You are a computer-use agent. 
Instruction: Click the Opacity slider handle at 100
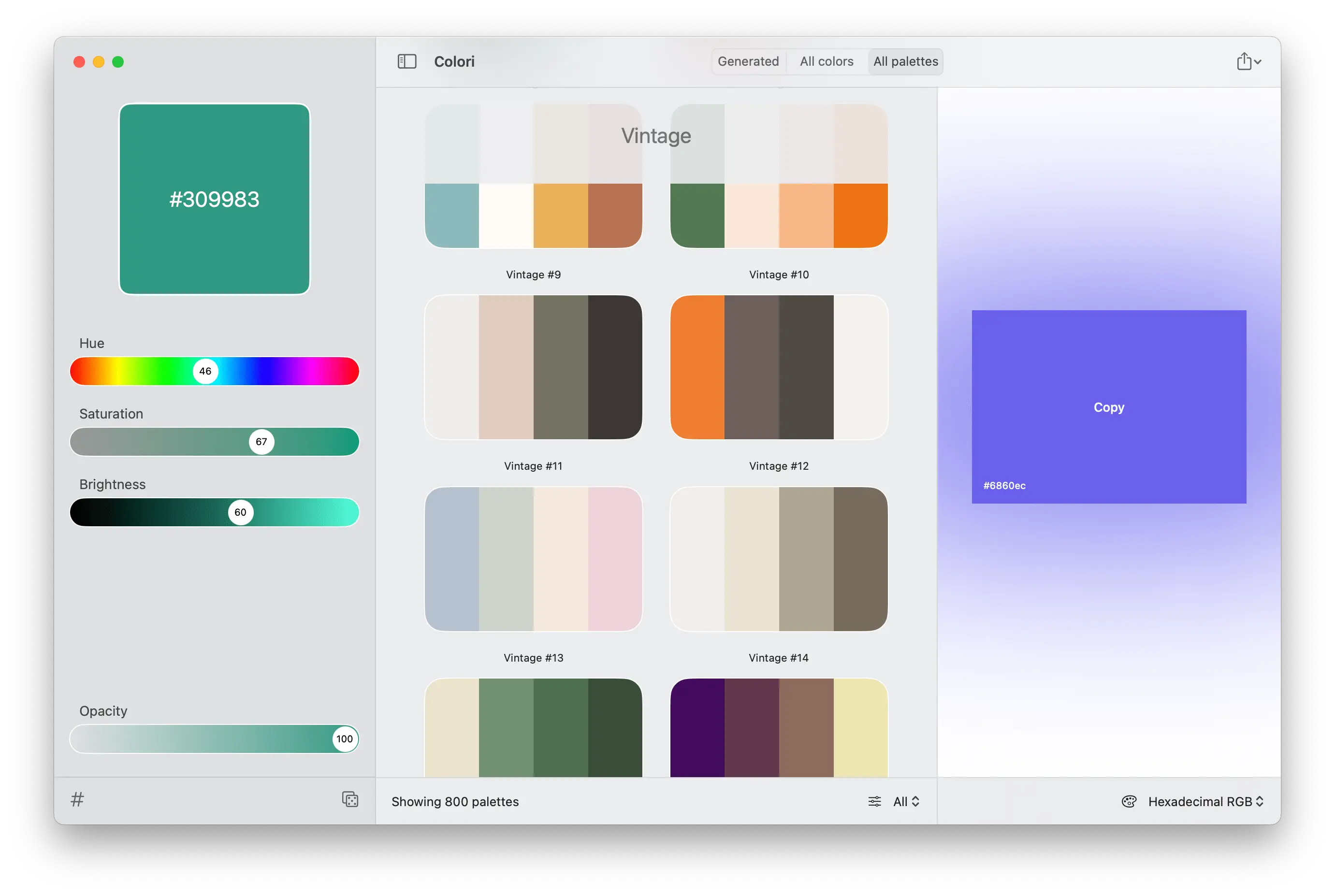pyautogui.click(x=344, y=738)
